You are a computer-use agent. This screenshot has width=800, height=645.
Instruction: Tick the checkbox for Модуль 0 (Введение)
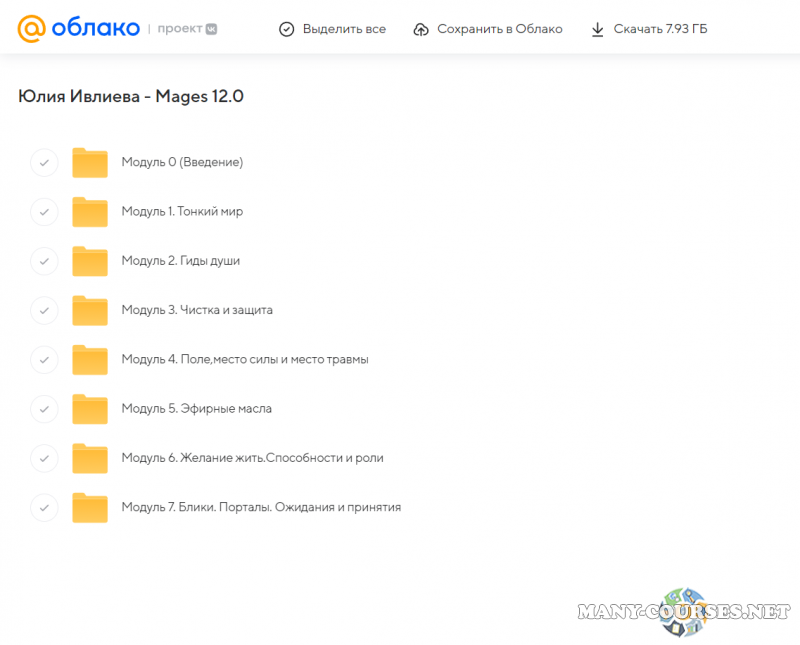pyautogui.click(x=44, y=162)
